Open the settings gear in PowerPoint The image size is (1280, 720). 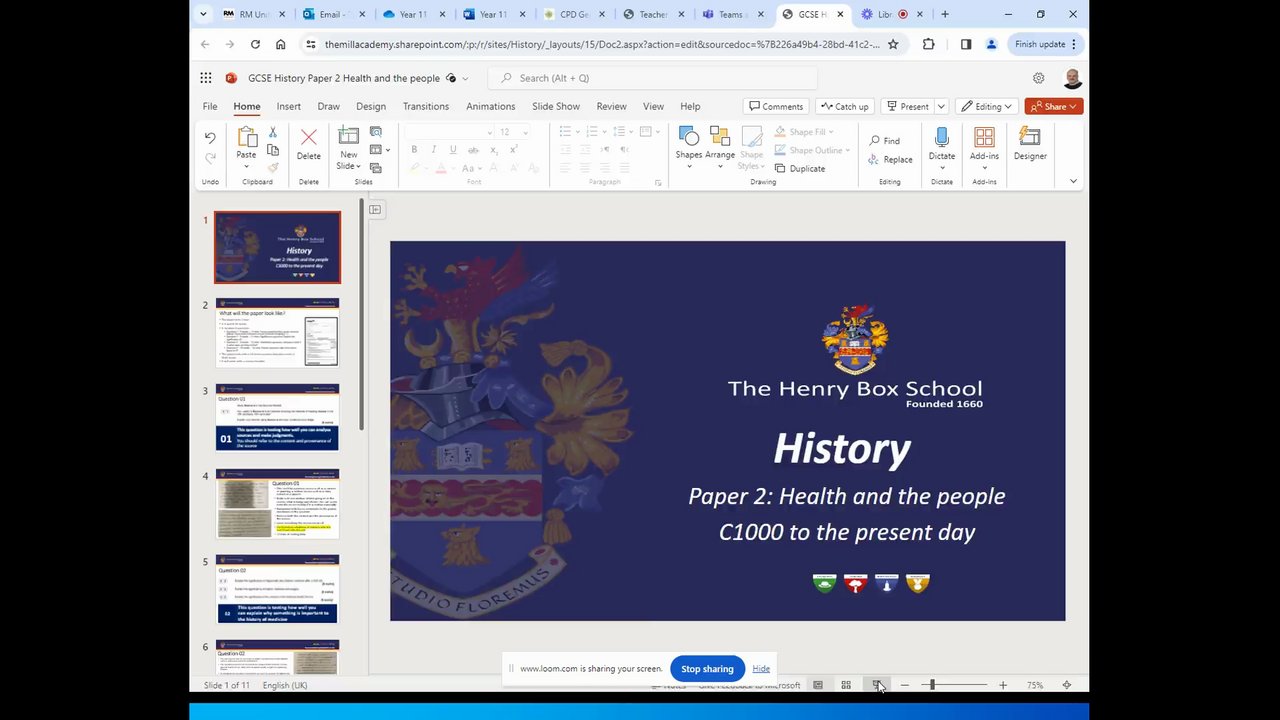[x=1039, y=78]
